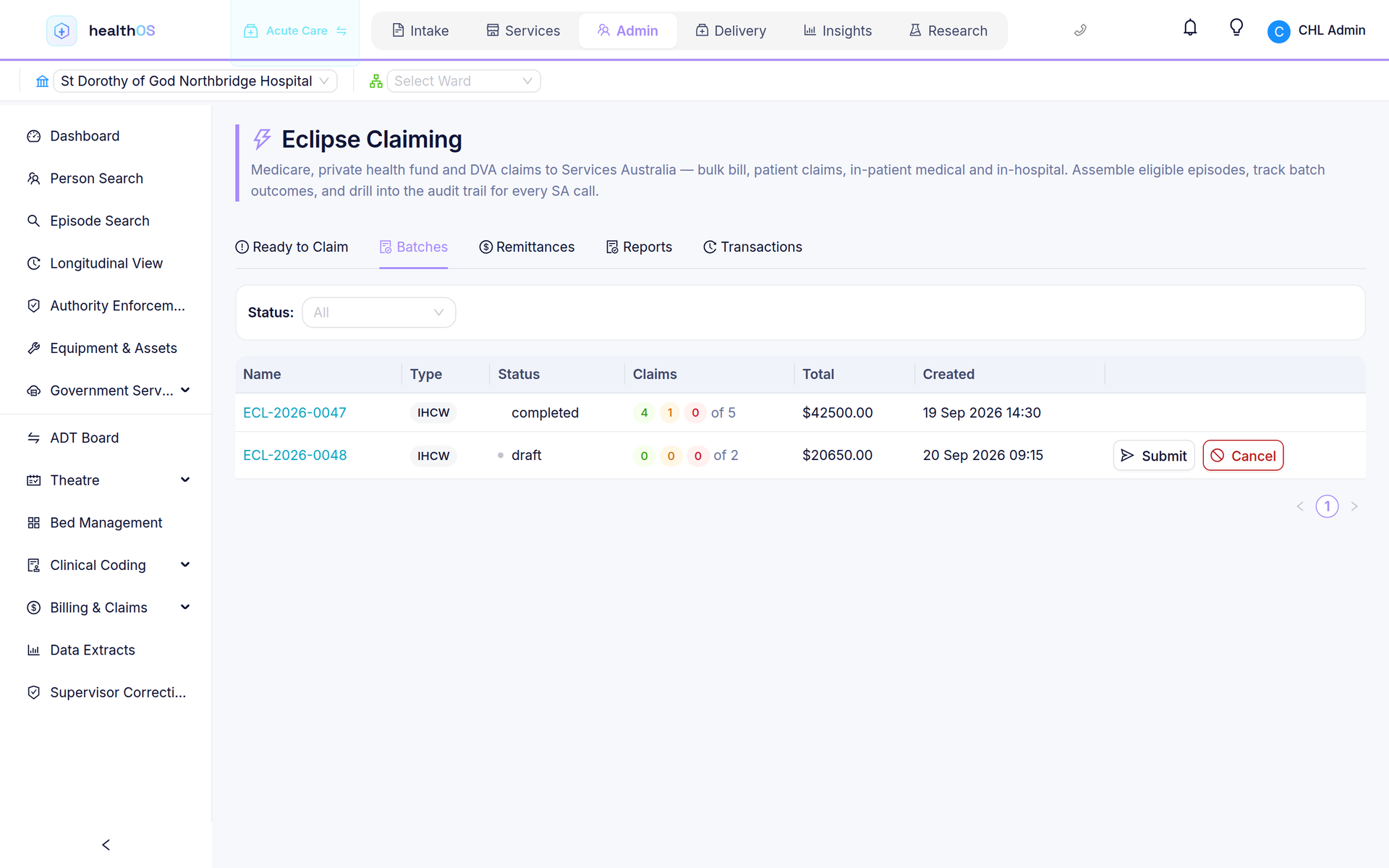Screen dimensions: 1389x868
Task: Click next page arrow in pagination
Action: pyautogui.click(x=1354, y=506)
